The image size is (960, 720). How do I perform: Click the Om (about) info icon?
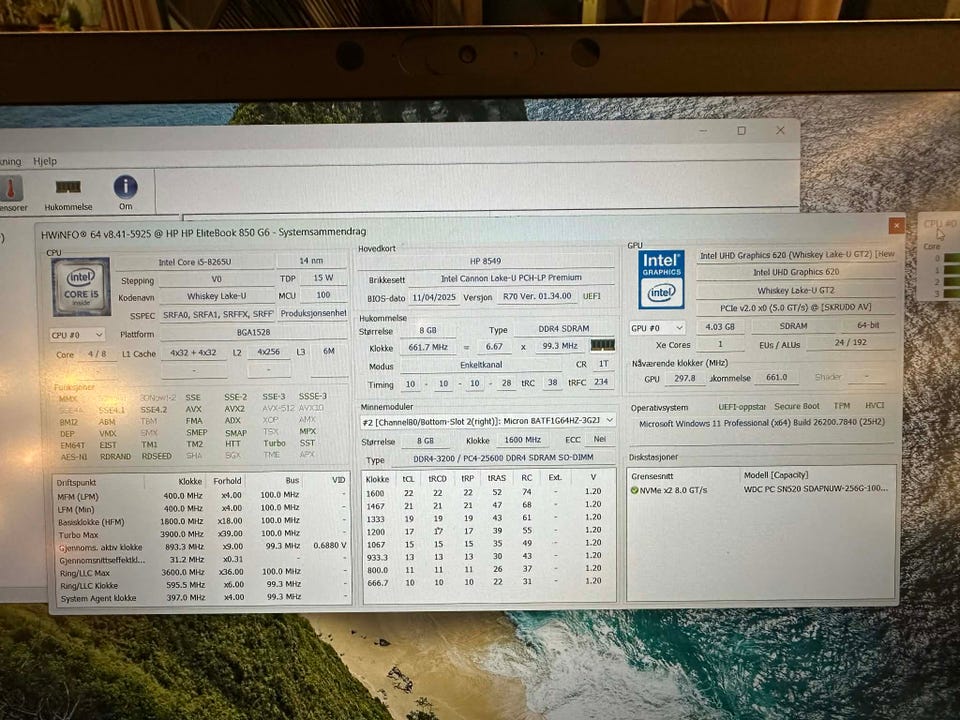click(126, 193)
